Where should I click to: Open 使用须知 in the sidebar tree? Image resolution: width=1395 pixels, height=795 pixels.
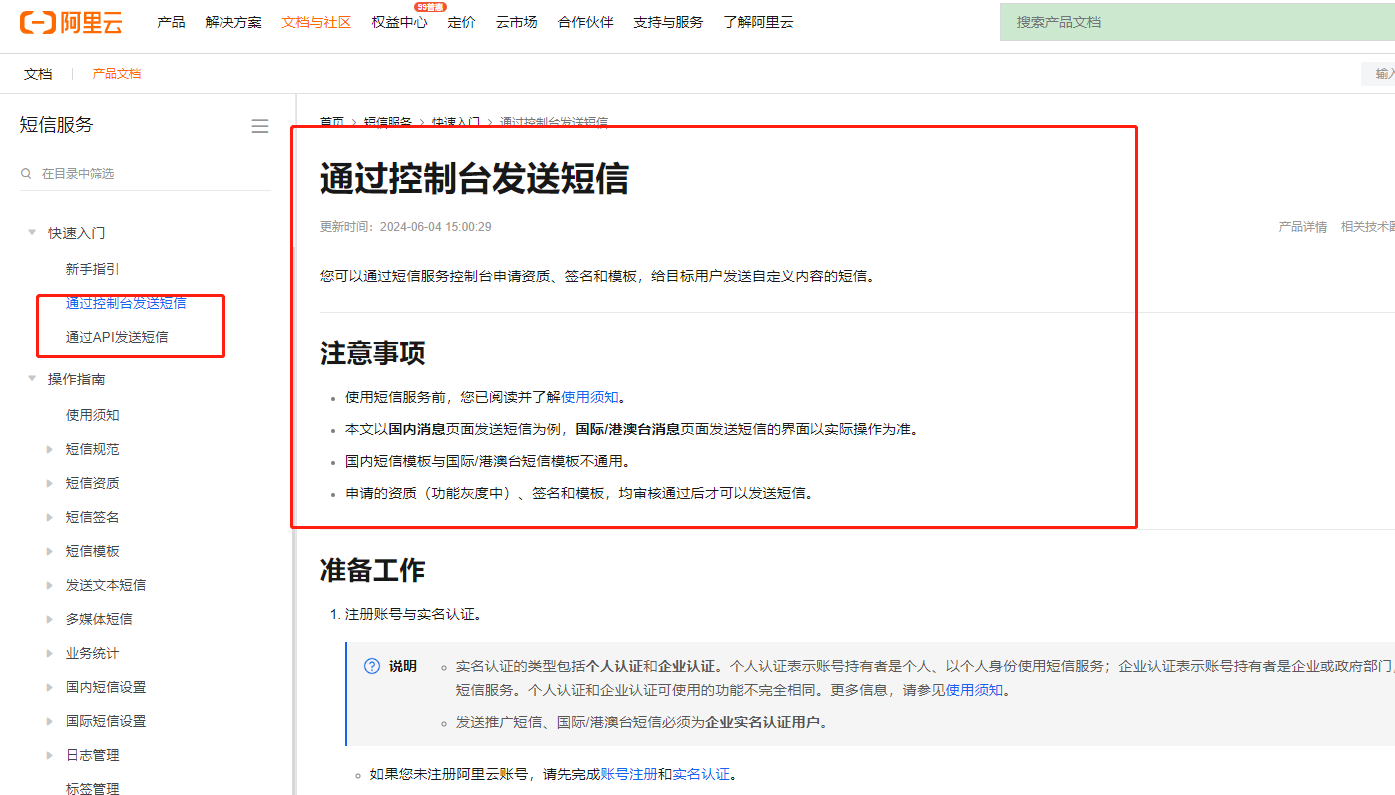[93, 415]
